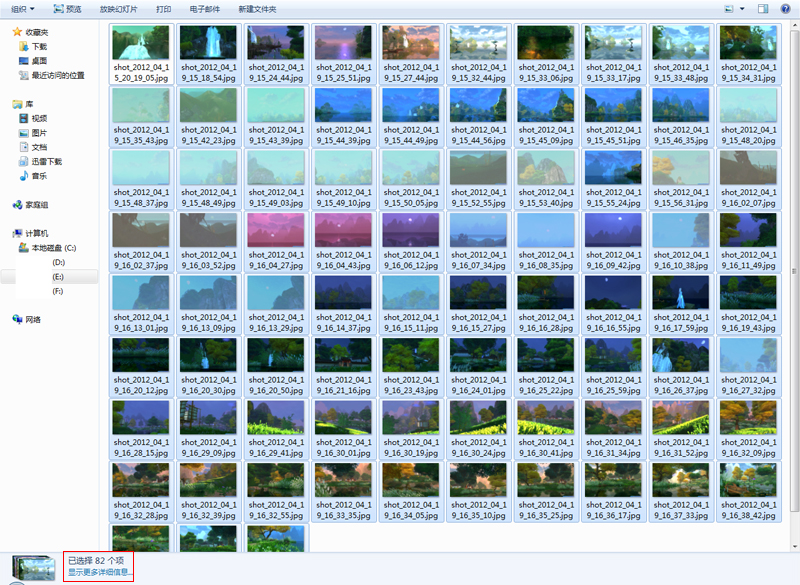The width and height of the screenshot is (800, 585).
Task: Toggle the preview pane icon
Action: (763, 9)
